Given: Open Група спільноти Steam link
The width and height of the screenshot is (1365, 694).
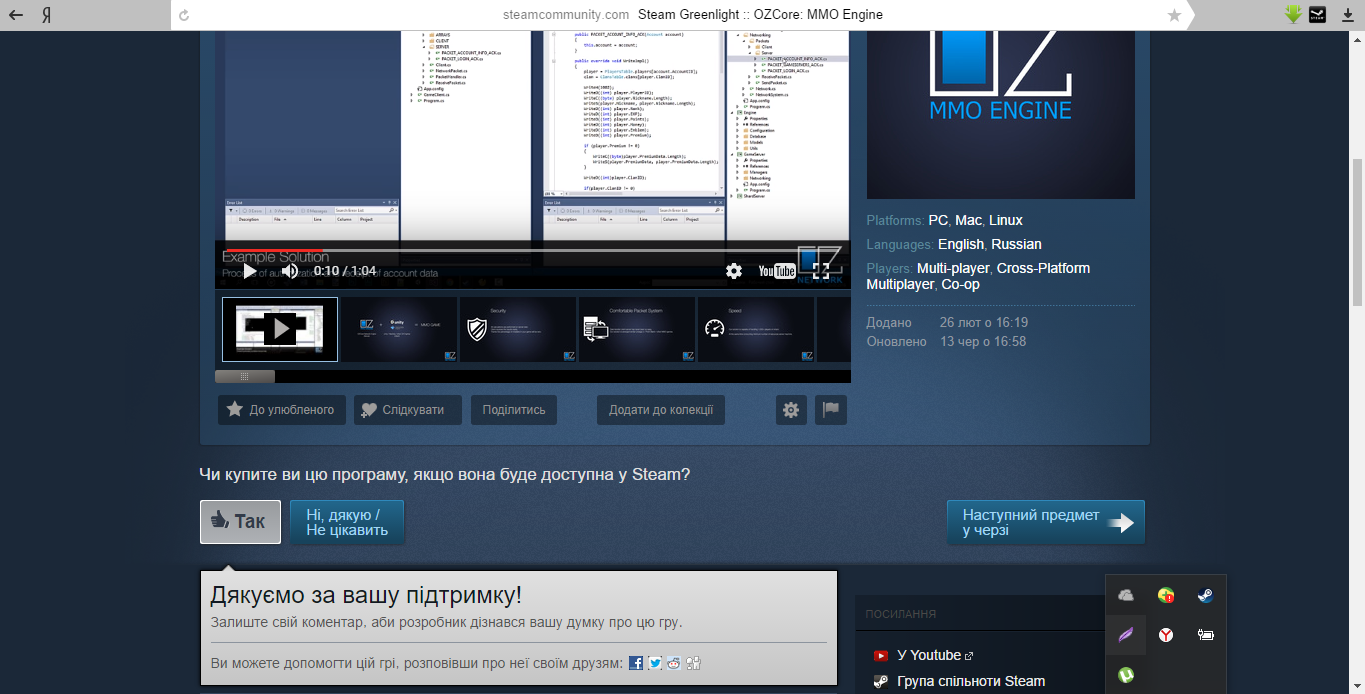Looking at the screenshot, I should coord(971,681).
